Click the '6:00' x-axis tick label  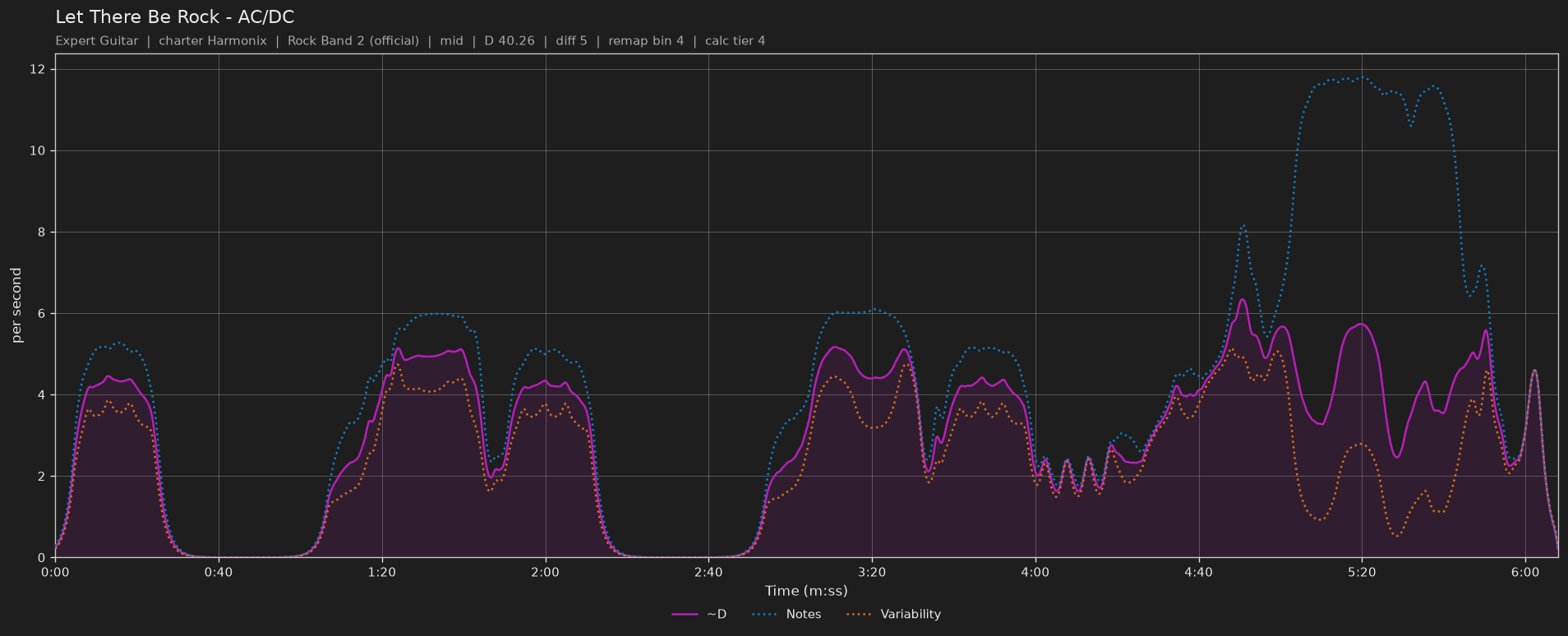(1525, 573)
